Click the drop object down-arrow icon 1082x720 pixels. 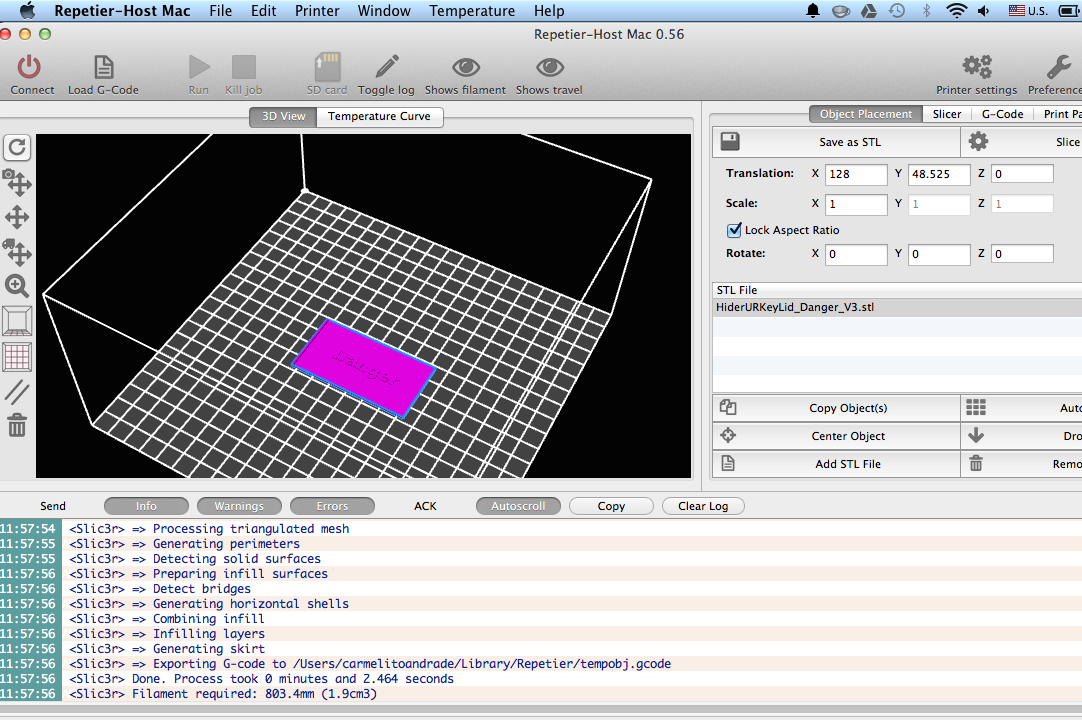coord(976,435)
